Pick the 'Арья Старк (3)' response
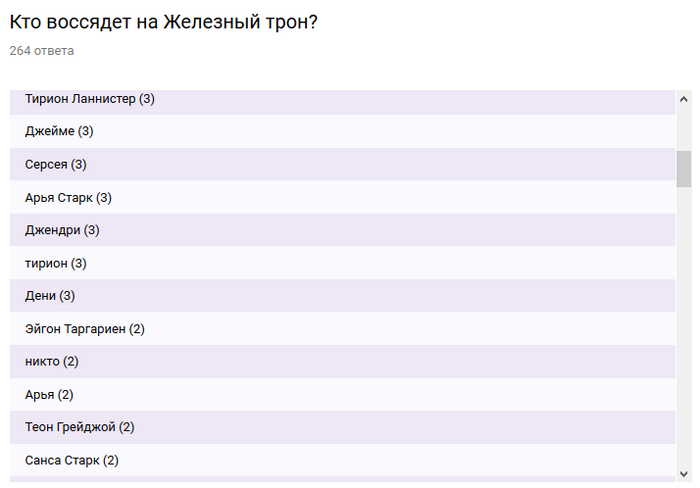This screenshot has height=488, width=700. [68, 197]
